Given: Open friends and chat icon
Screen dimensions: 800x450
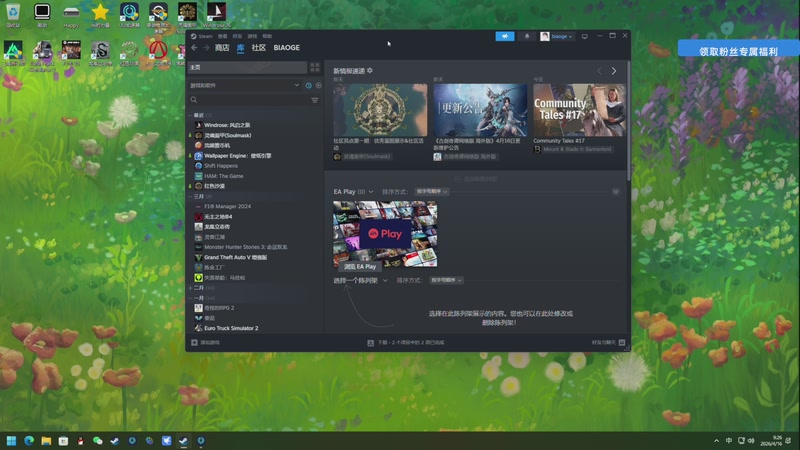Looking at the screenshot, I should pos(622,342).
